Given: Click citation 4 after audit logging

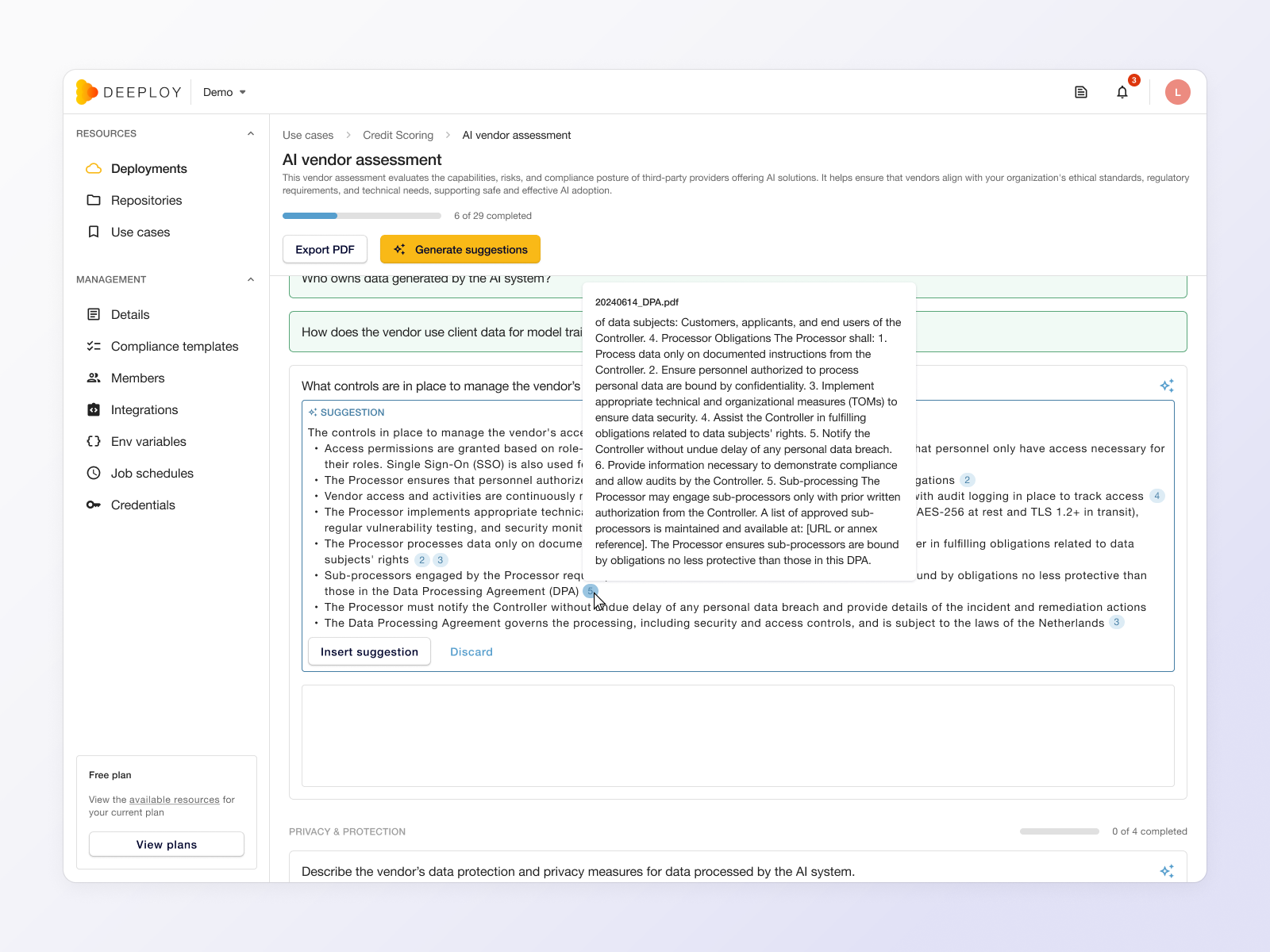Looking at the screenshot, I should pyautogui.click(x=1157, y=496).
